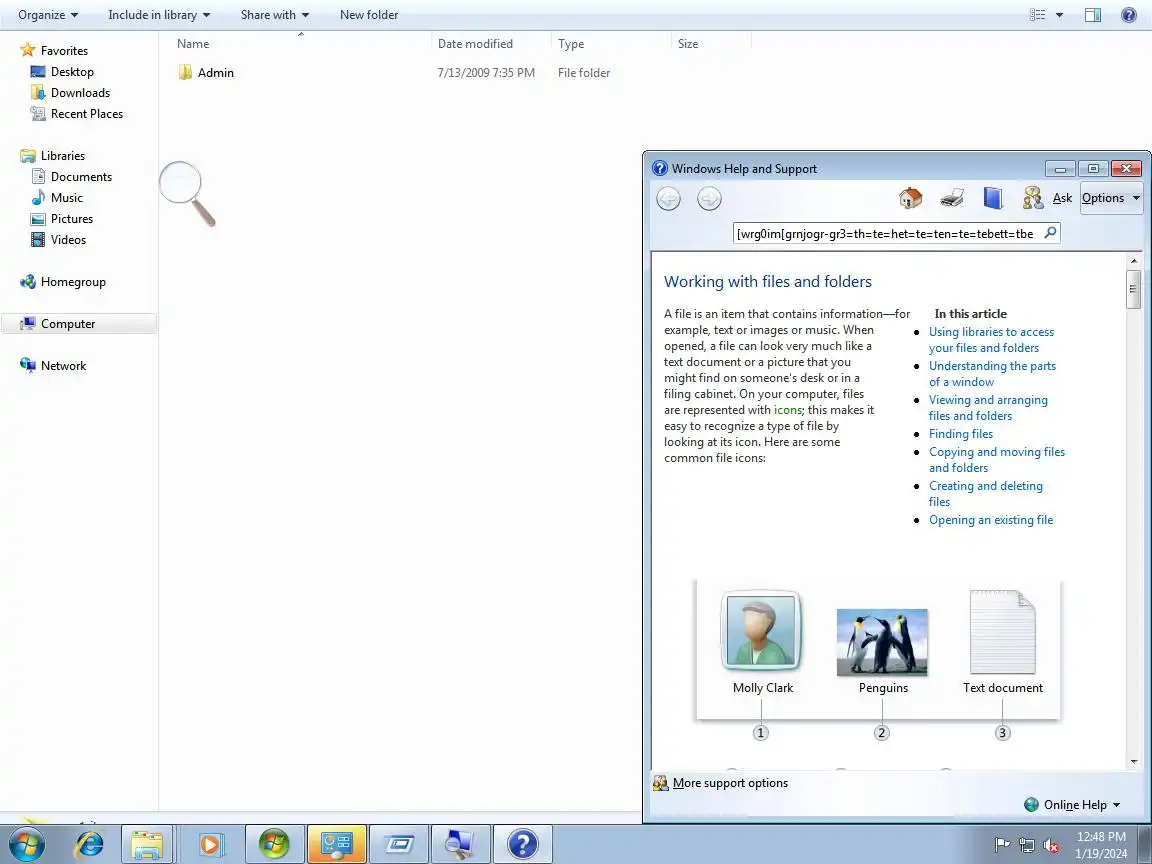Image resolution: width=1152 pixels, height=864 pixels.
Task: Select the Videos library
Action: coord(68,240)
